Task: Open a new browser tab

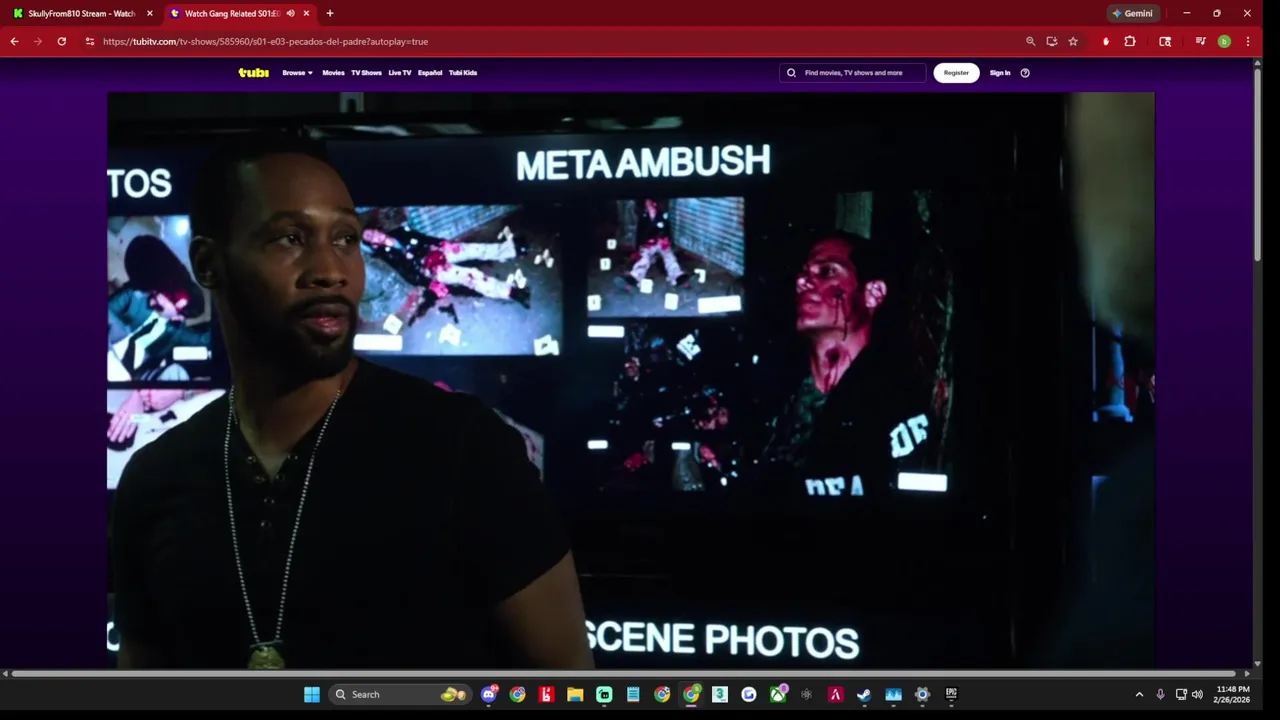Action: (330, 13)
